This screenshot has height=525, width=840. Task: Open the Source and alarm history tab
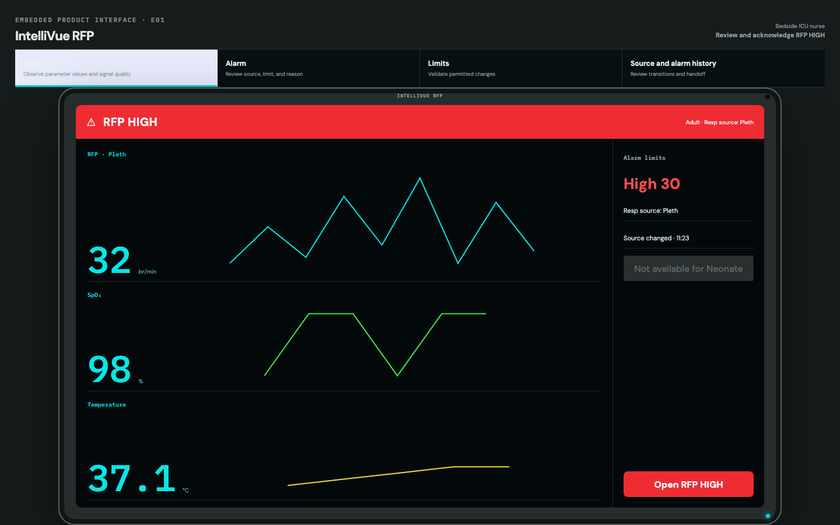coord(723,68)
